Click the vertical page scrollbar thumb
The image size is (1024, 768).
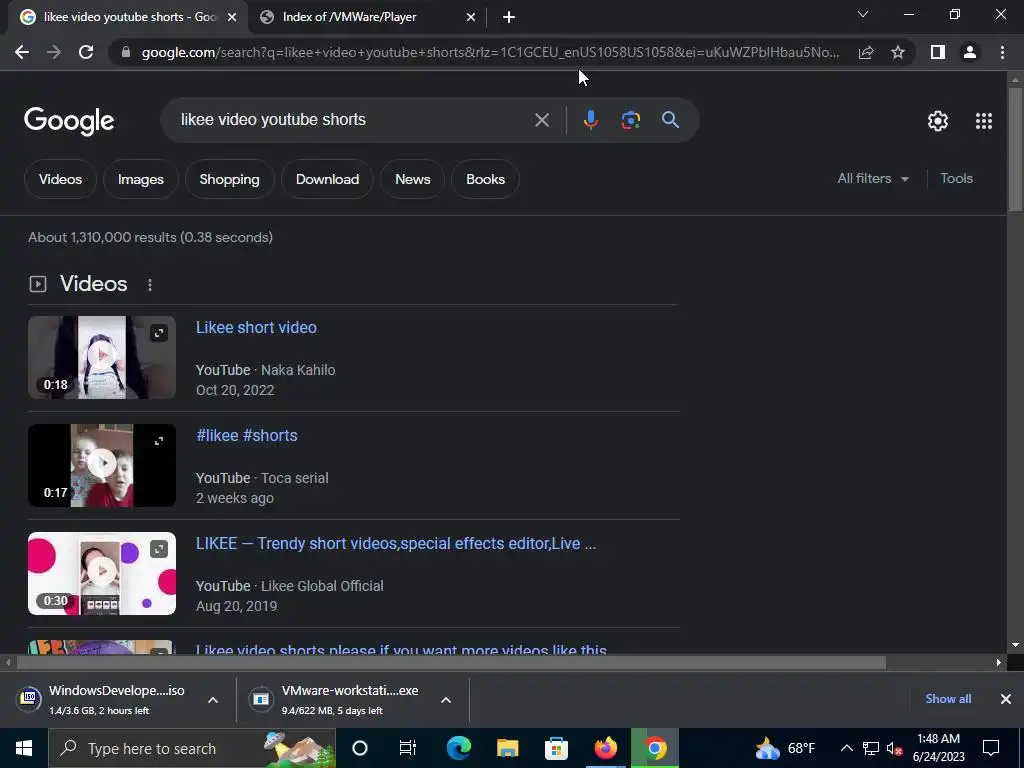1015,149
